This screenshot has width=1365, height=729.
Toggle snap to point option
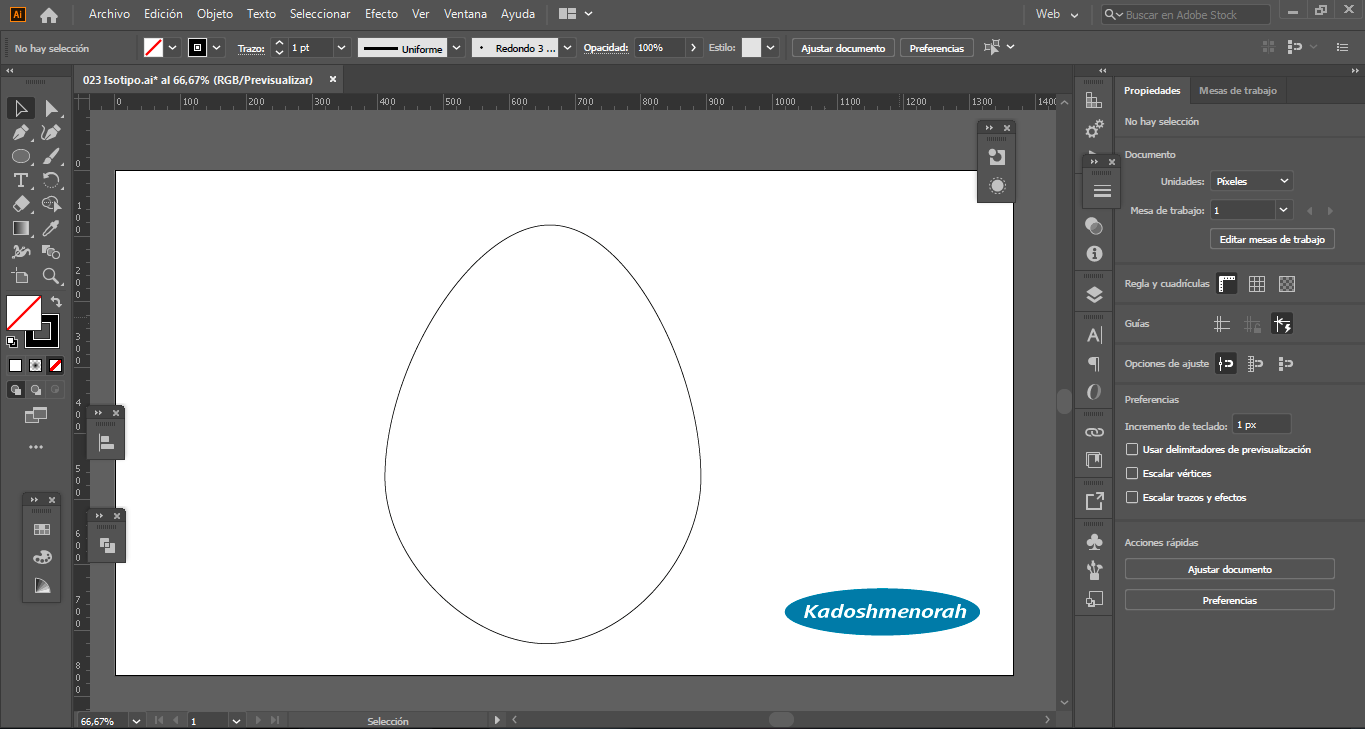[1226, 364]
